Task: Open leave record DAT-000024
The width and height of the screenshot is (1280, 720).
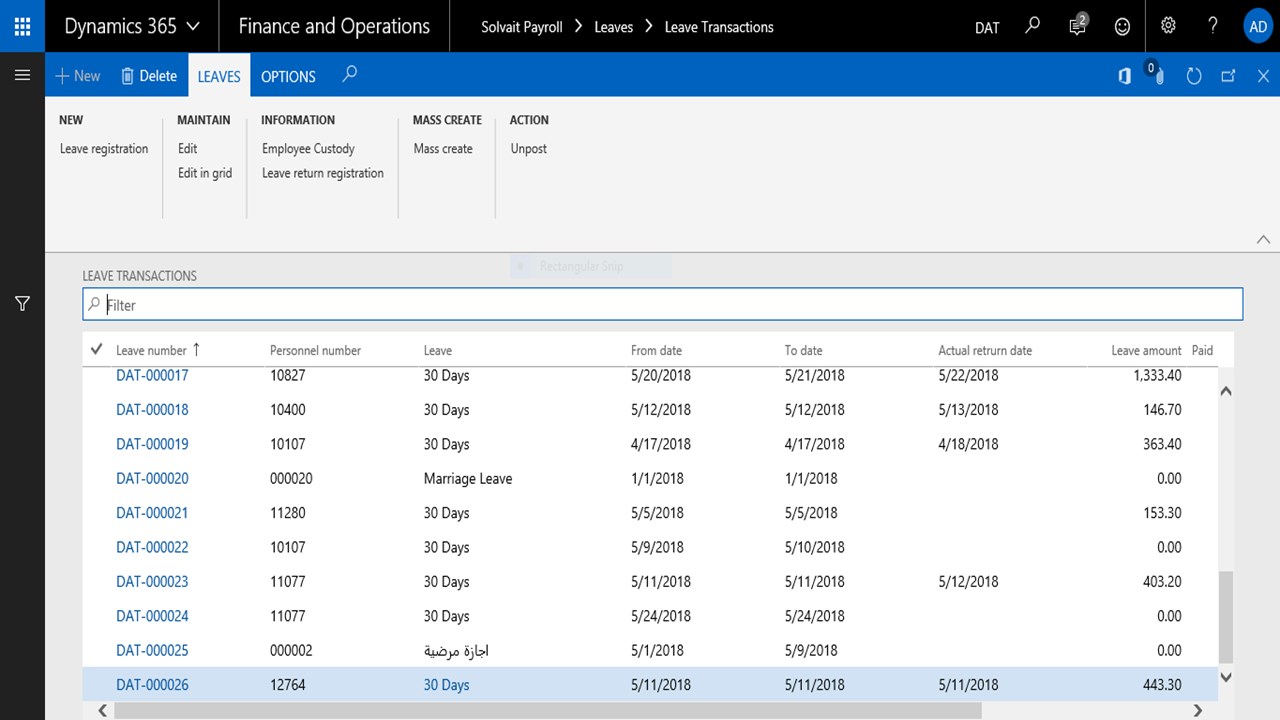Action: coord(152,616)
